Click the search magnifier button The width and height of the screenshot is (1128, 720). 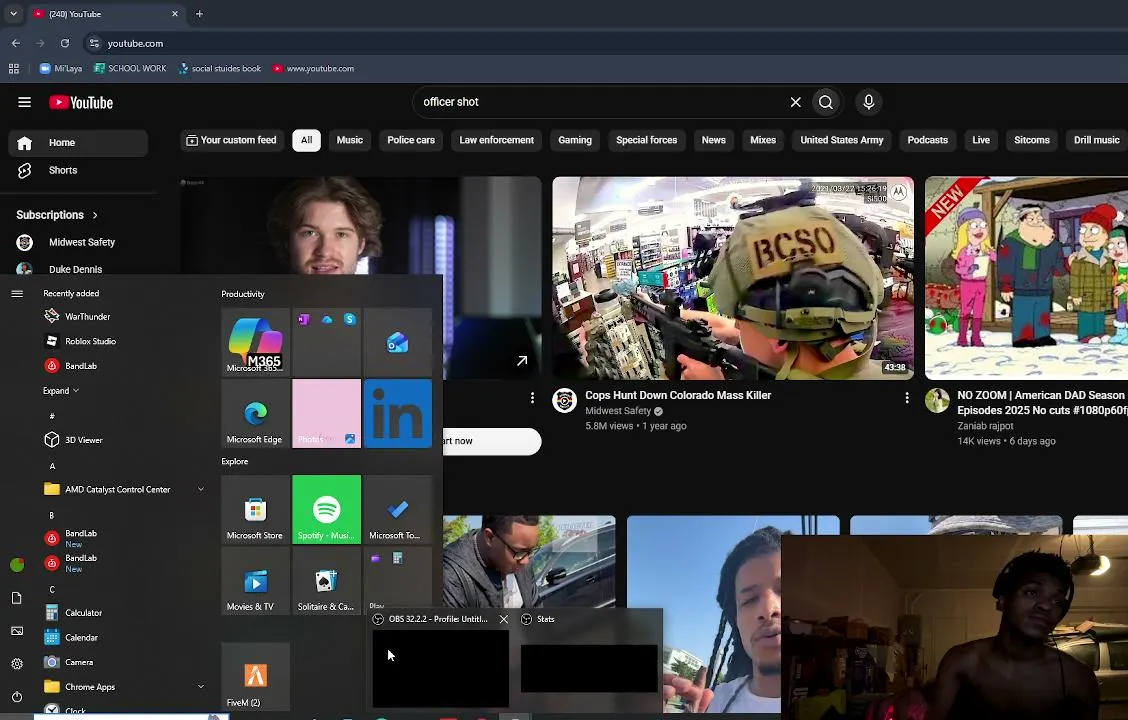point(826,102)
